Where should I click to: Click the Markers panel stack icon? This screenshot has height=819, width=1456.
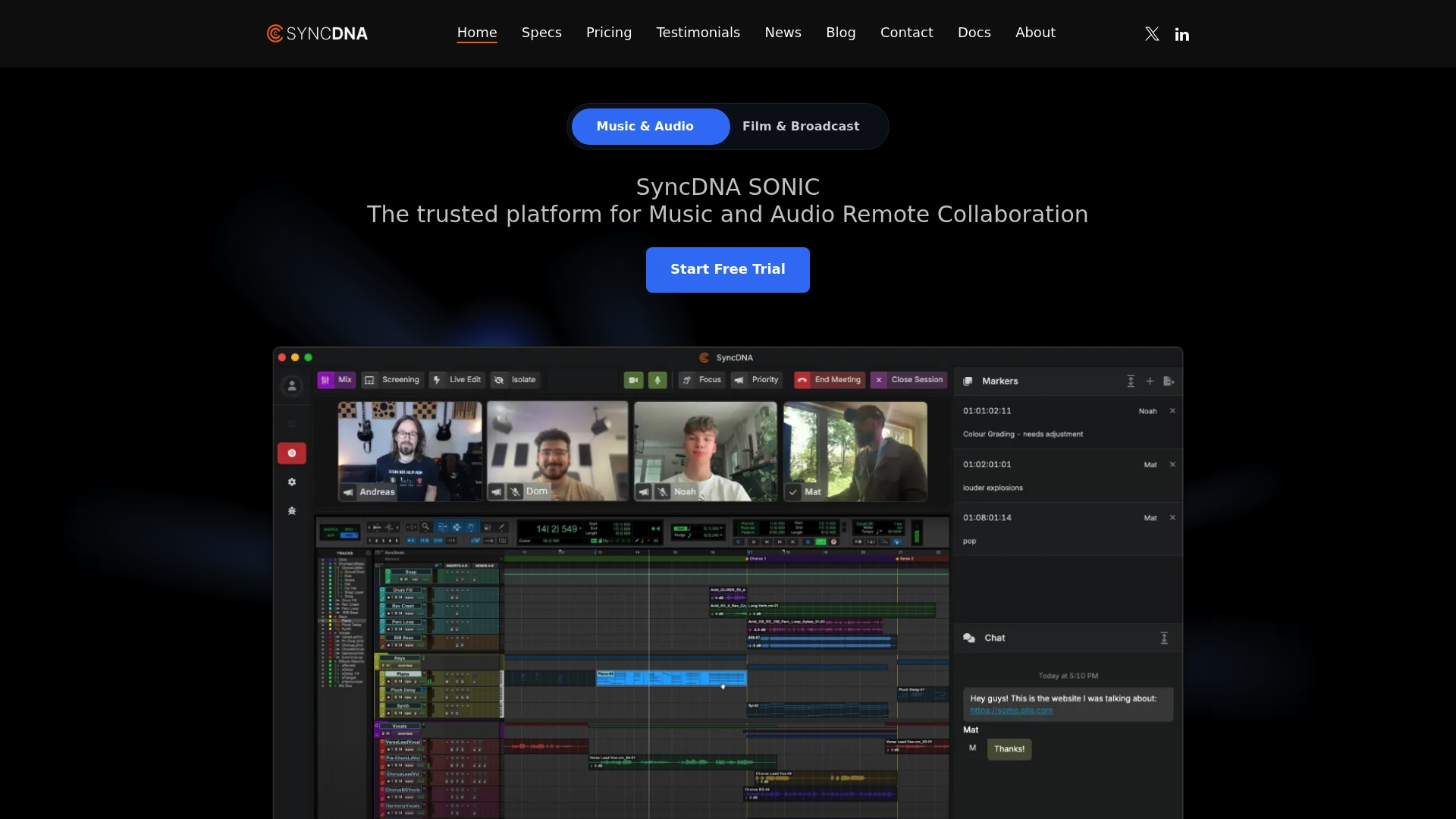(x=968, y=381)
